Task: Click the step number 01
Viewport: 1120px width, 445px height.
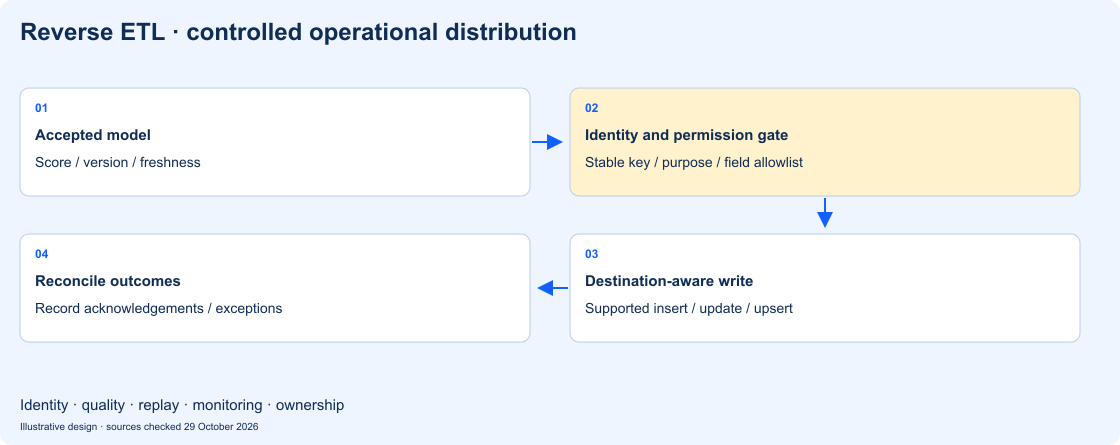Action: 41,109
